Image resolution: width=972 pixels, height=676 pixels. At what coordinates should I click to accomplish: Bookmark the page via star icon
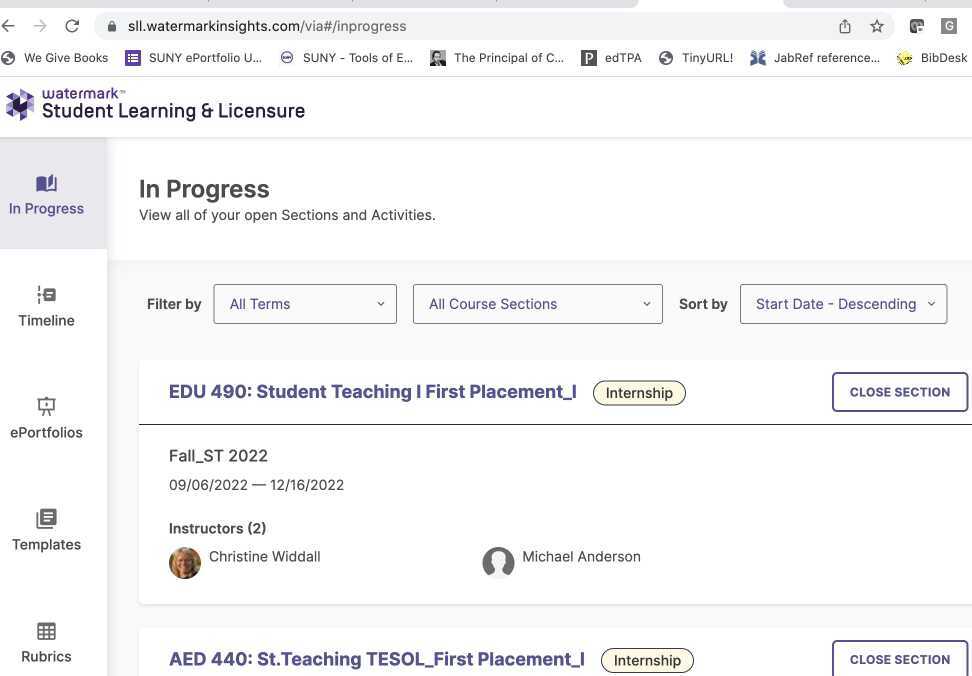876,26
